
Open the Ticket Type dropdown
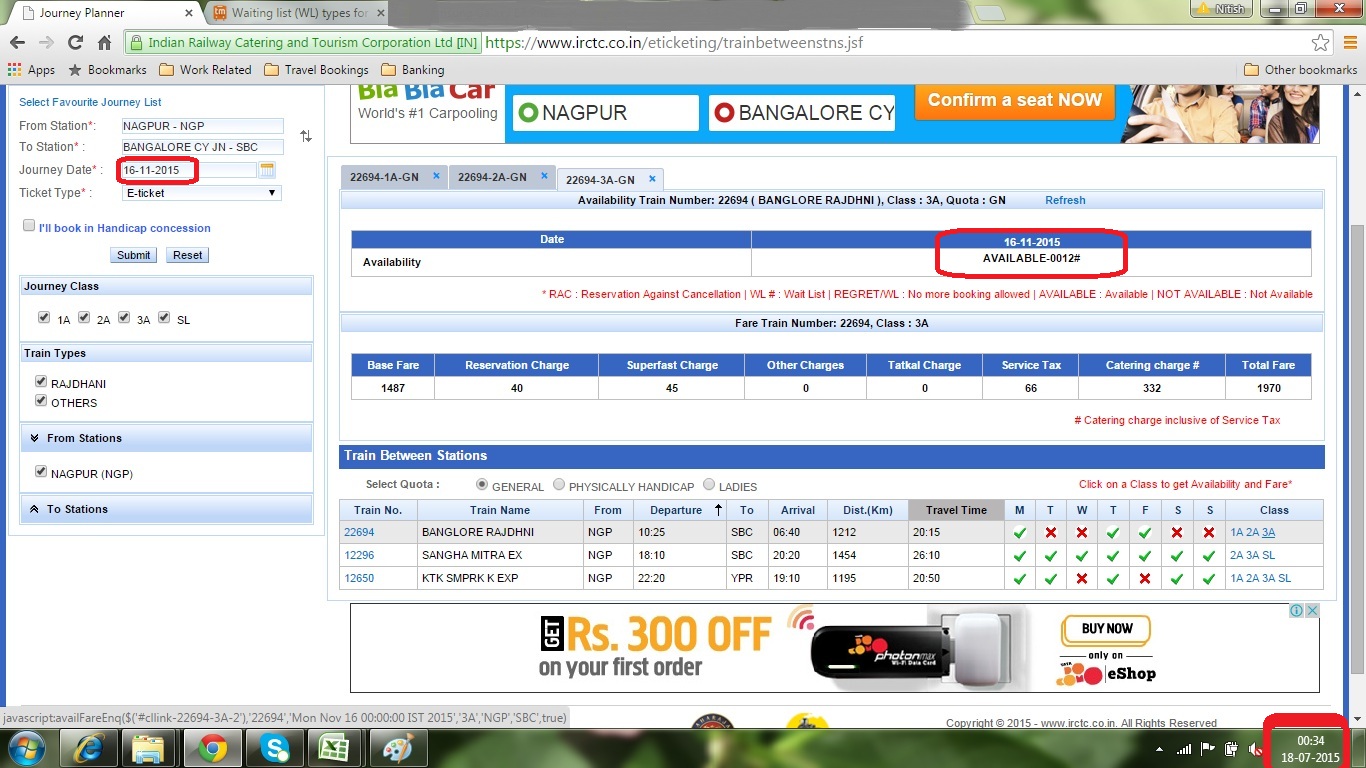coord(201,193)
